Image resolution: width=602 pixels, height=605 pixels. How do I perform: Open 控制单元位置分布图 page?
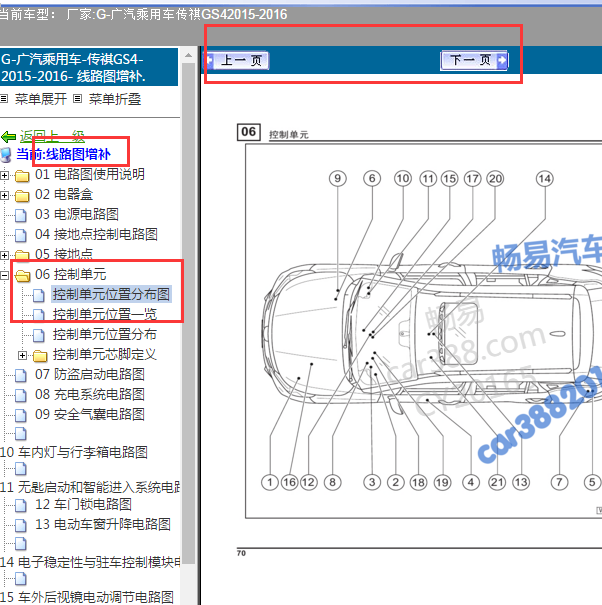111,294
